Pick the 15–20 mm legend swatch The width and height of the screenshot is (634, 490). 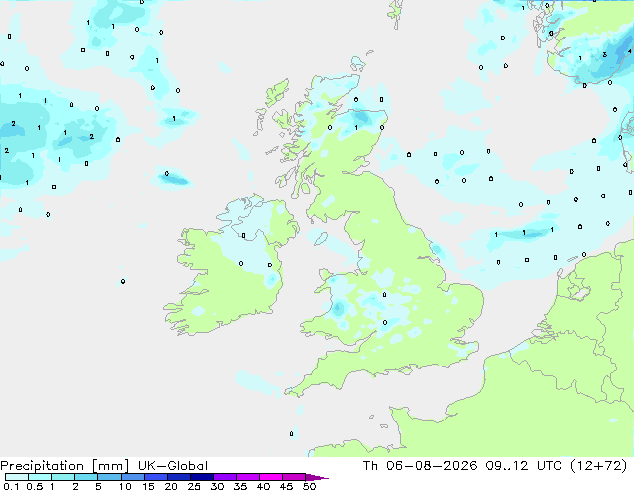pos(156,477)
